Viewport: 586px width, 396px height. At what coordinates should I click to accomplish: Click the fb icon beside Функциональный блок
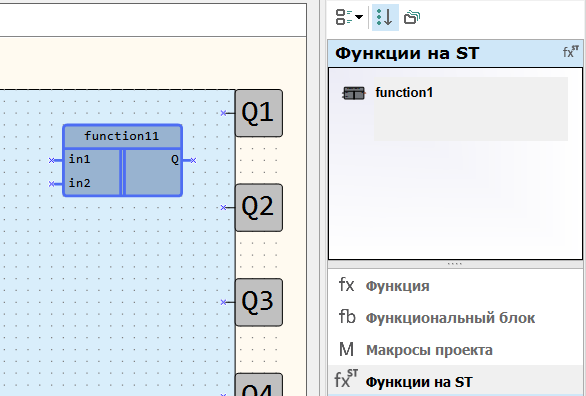click(347, 317)
